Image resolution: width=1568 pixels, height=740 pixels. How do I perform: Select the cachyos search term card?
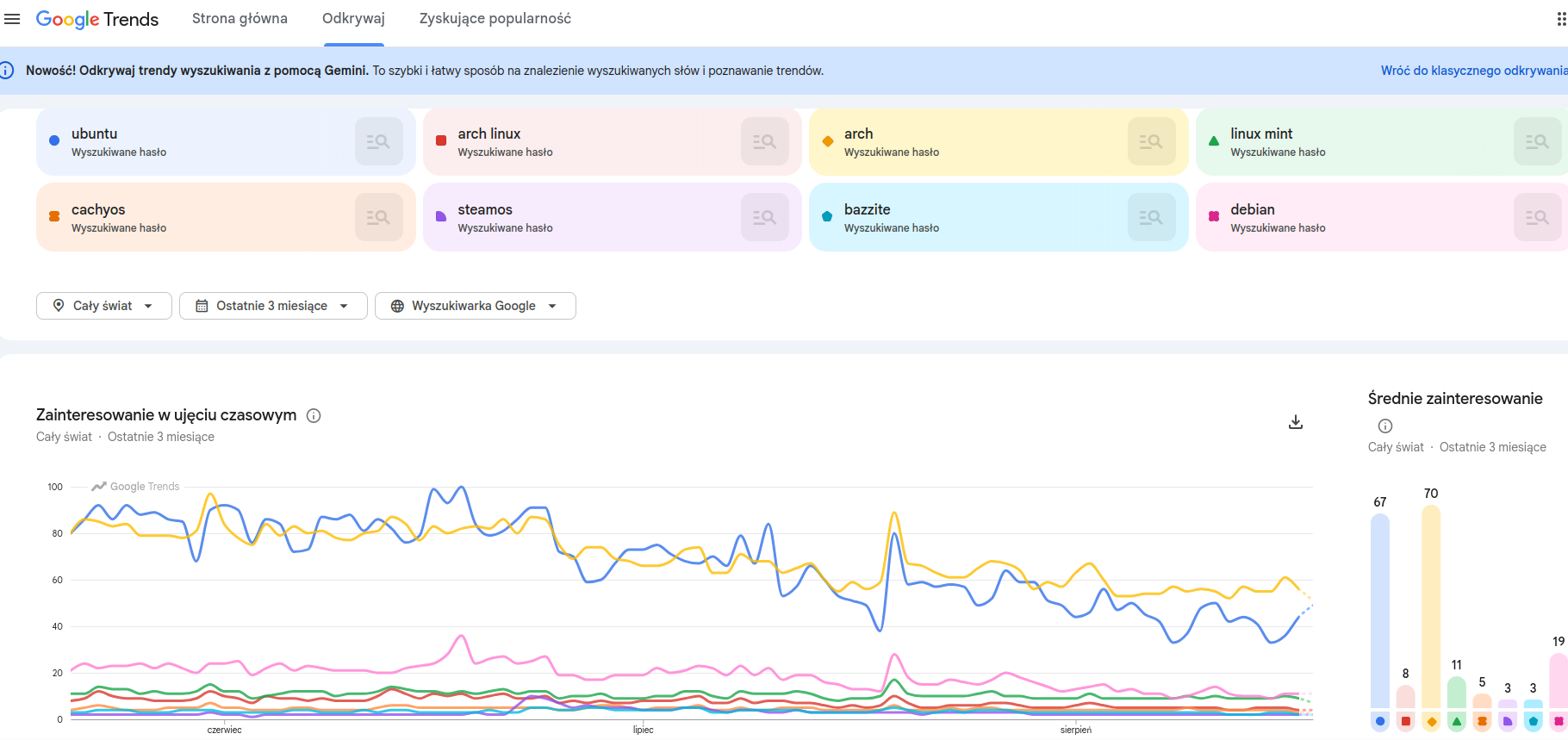tap(226, 217)
